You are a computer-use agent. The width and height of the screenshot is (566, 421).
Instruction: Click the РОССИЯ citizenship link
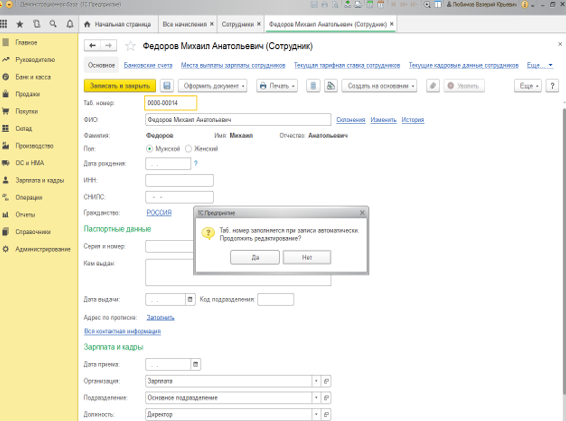[x=159, y=212]
